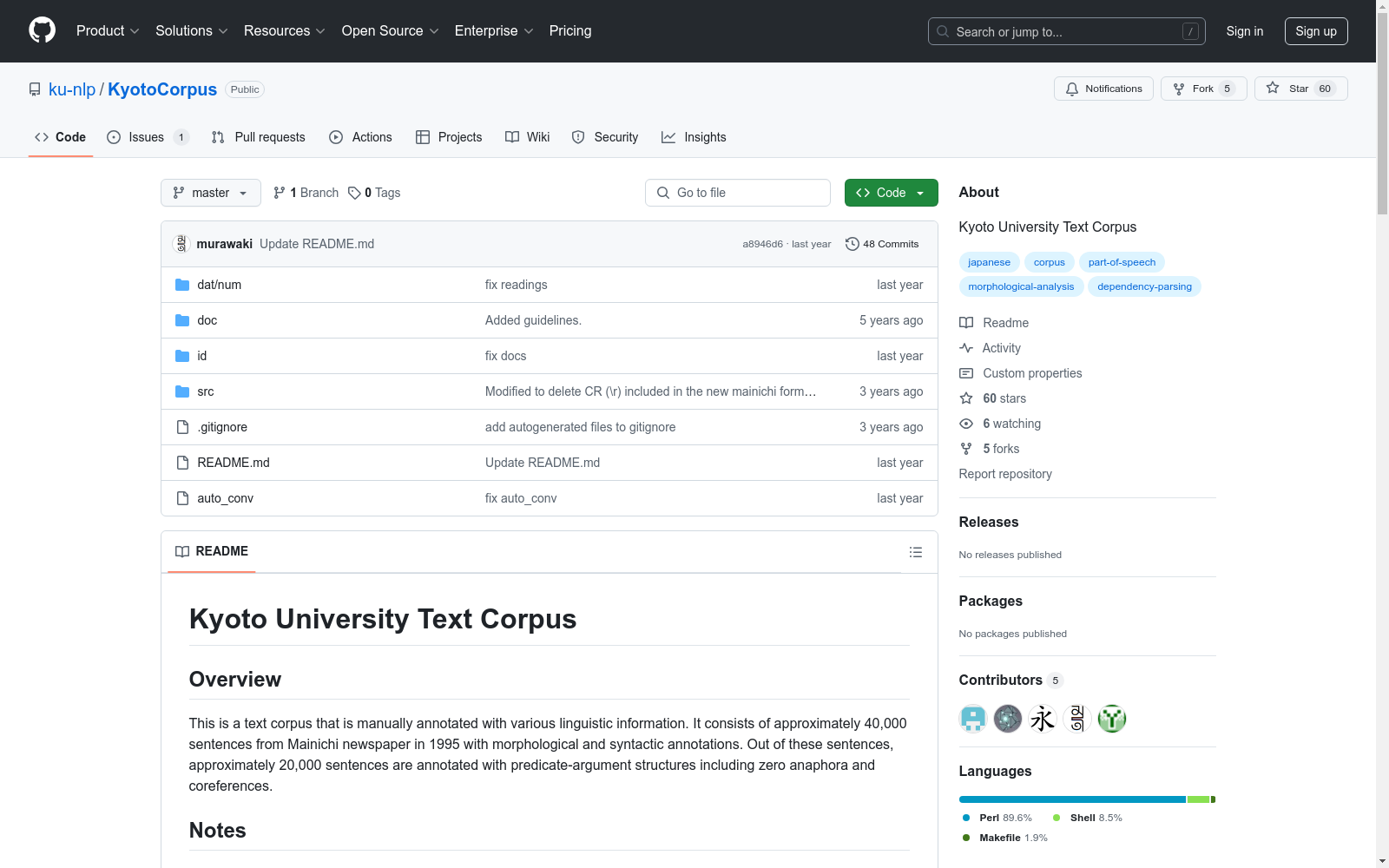Click the Readme book icon in About
This screenshot has width=1389, height=868.
point(966,323)
